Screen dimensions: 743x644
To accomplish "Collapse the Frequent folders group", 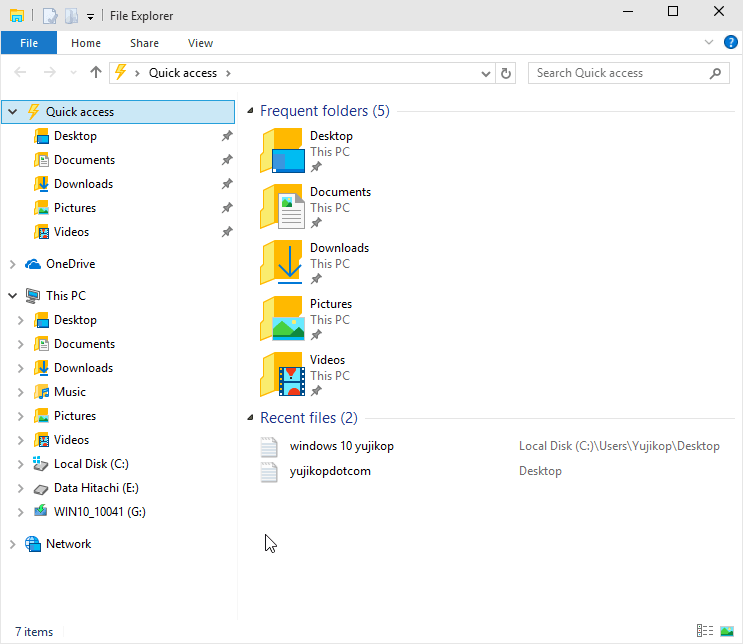I will point(250,111).
